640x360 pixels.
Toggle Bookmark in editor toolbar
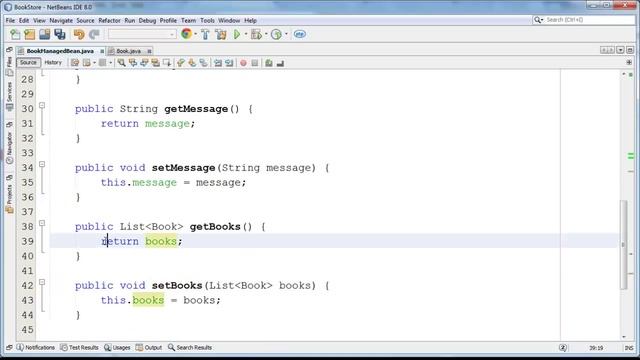point(203,62)
